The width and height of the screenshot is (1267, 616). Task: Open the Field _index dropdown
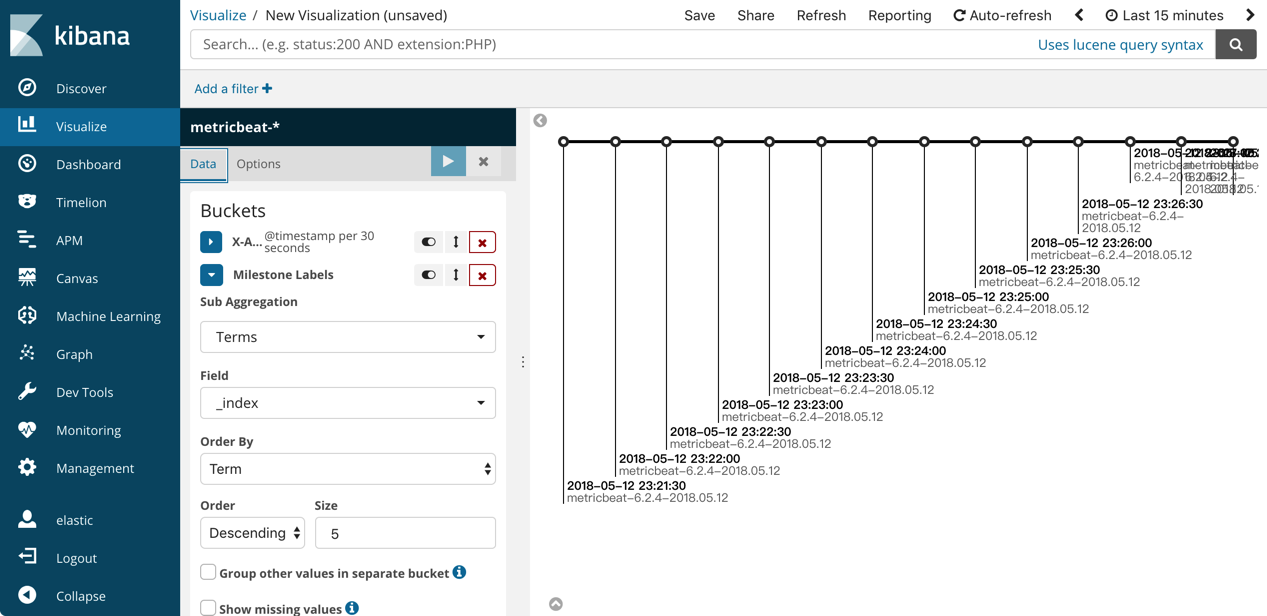(x=348, y=403)
